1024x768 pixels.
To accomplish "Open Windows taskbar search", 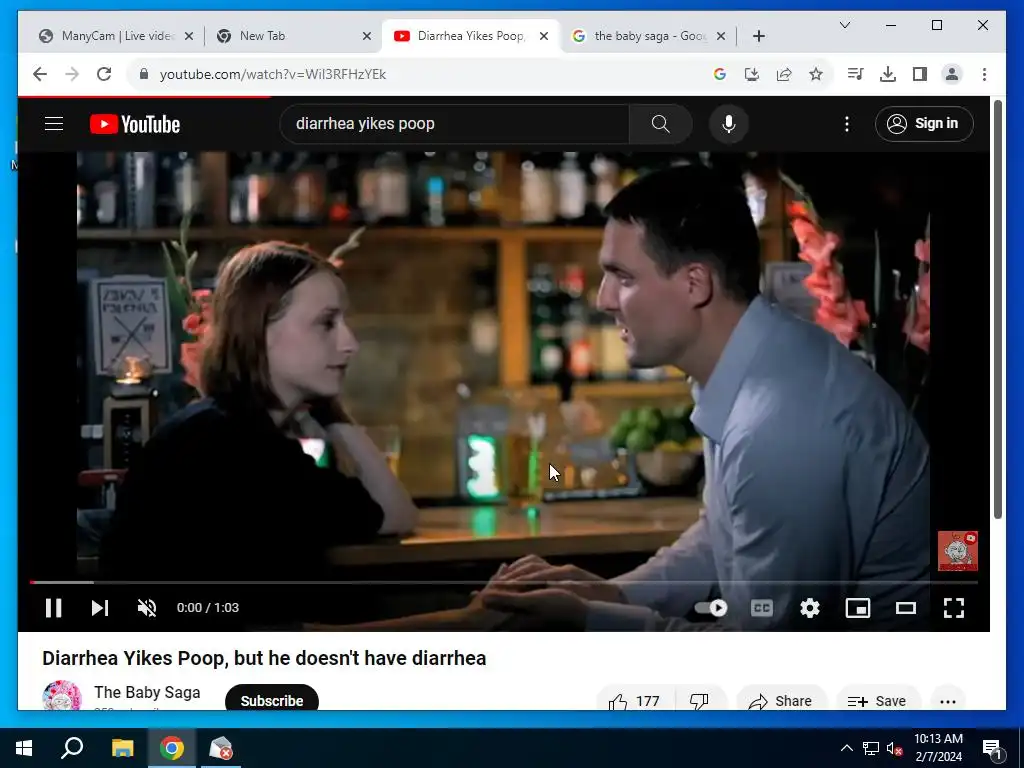I will (72, 748).
